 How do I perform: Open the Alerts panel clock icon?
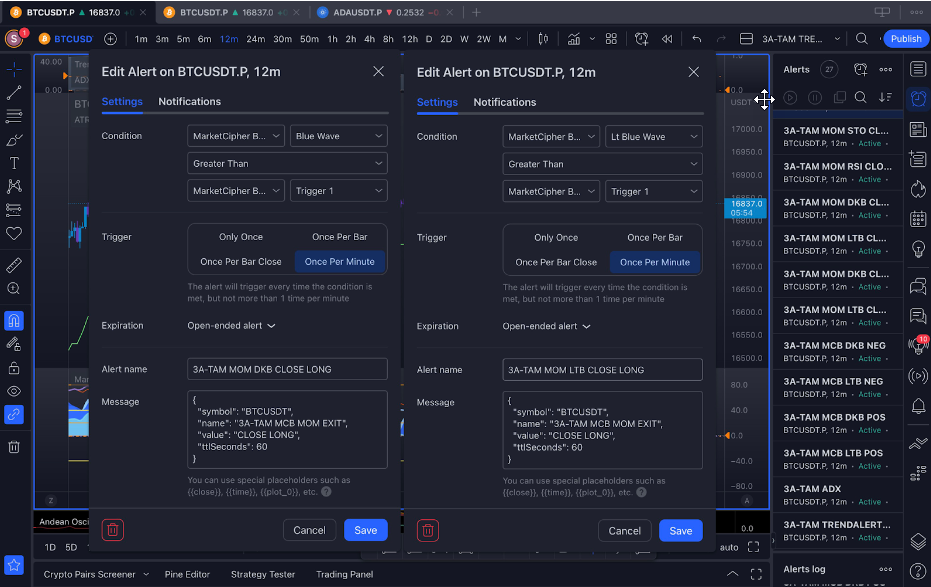[x=918, y=99]
